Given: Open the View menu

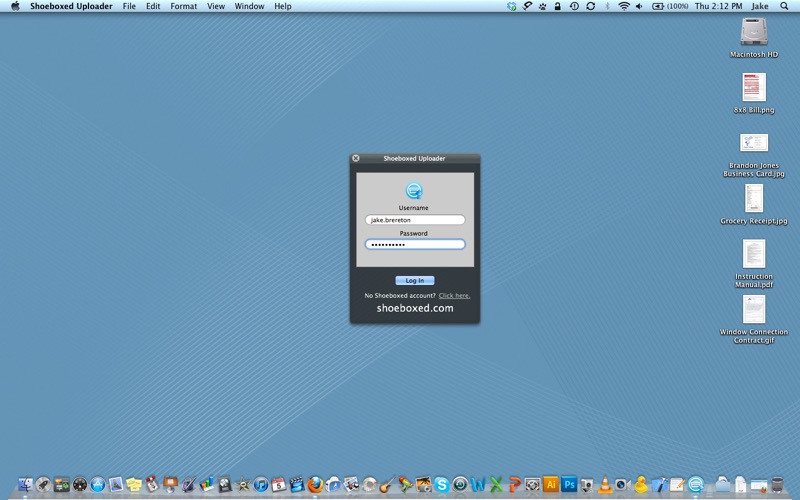Looking at the screenshot, I should coord(216,6).
